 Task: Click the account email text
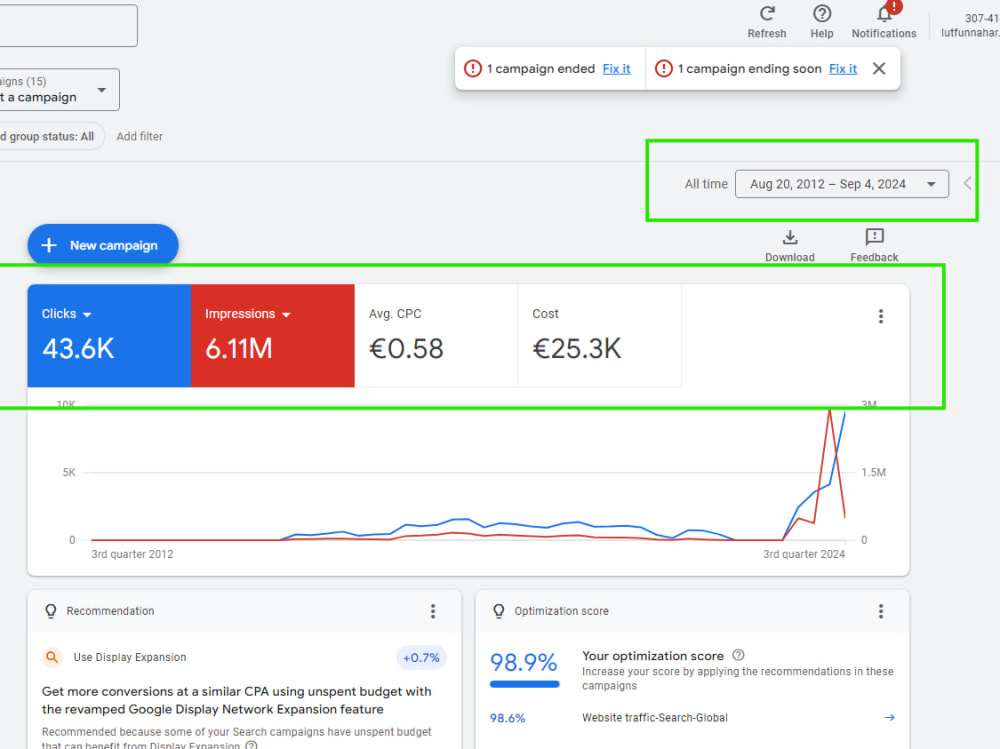click(x=971, y=33)
